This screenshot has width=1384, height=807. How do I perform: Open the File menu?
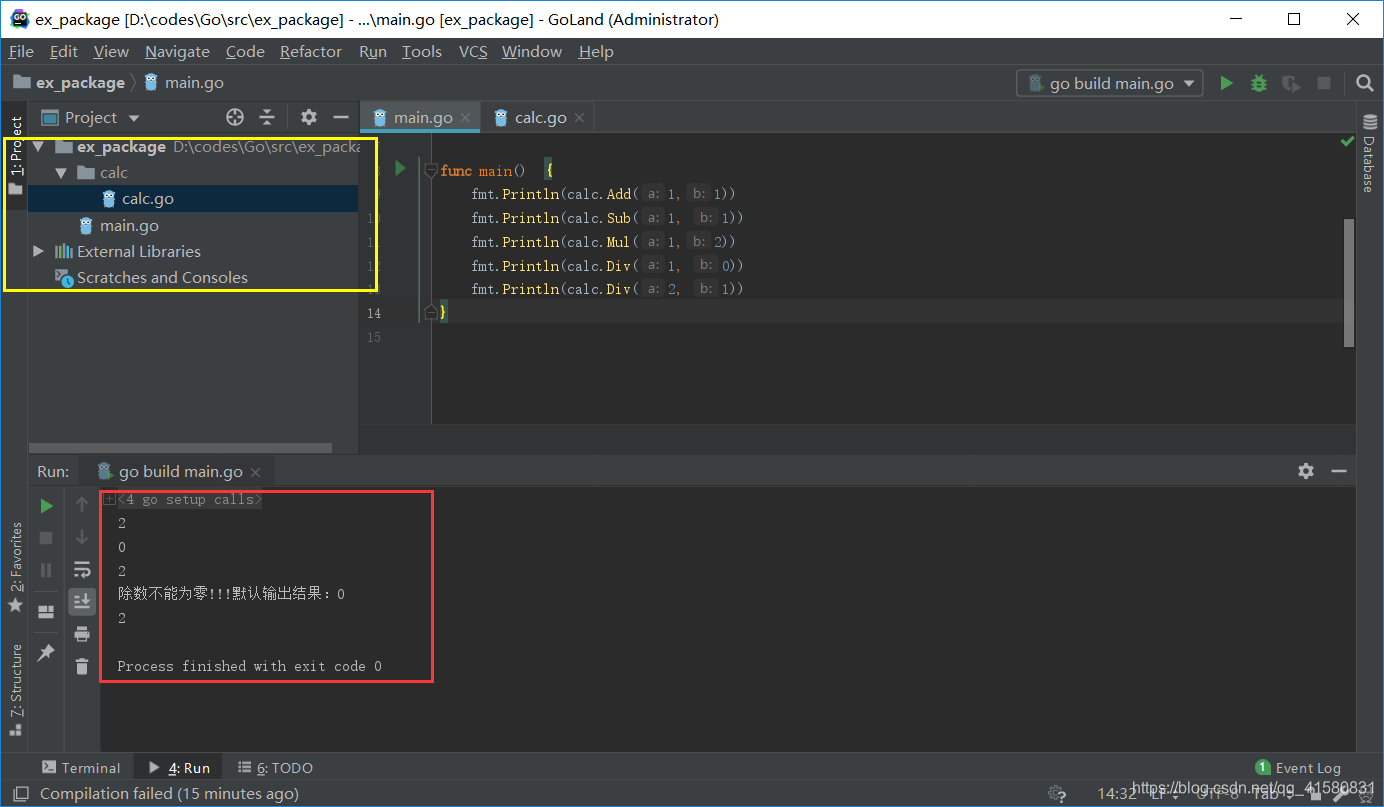click(21, 52)
